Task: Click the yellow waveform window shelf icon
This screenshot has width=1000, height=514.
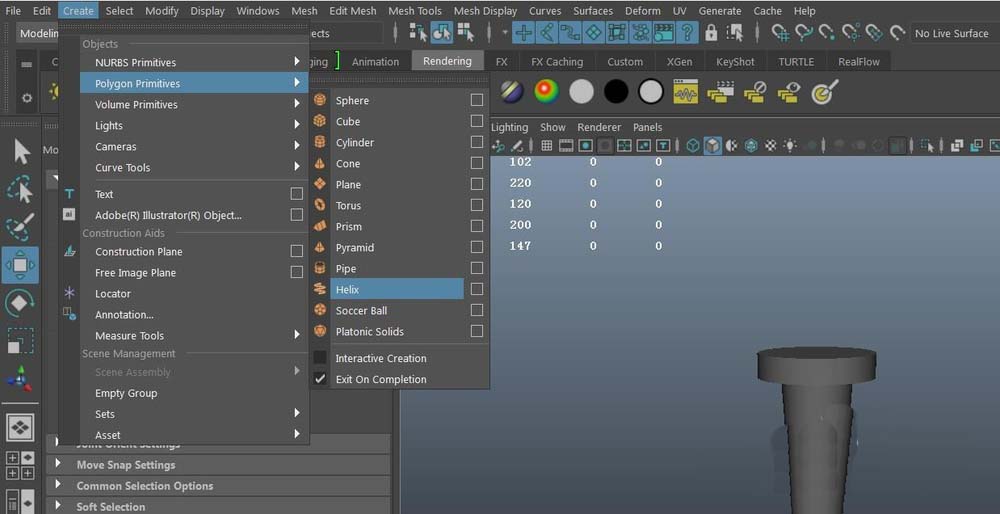Action: (x=686, y=92)
